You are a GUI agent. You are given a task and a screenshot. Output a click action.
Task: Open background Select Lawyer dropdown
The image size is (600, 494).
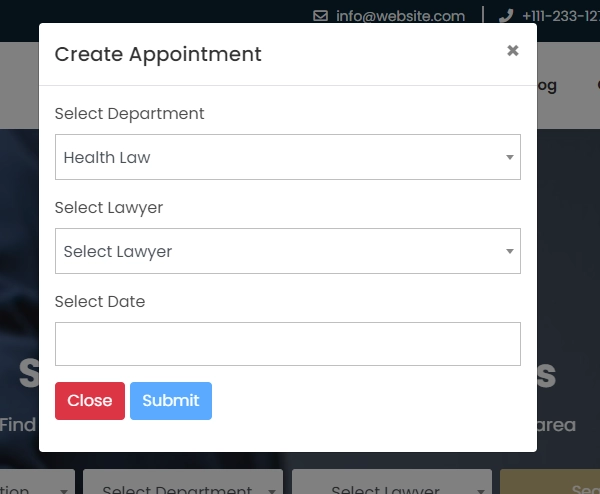click(x=392, y=482)
